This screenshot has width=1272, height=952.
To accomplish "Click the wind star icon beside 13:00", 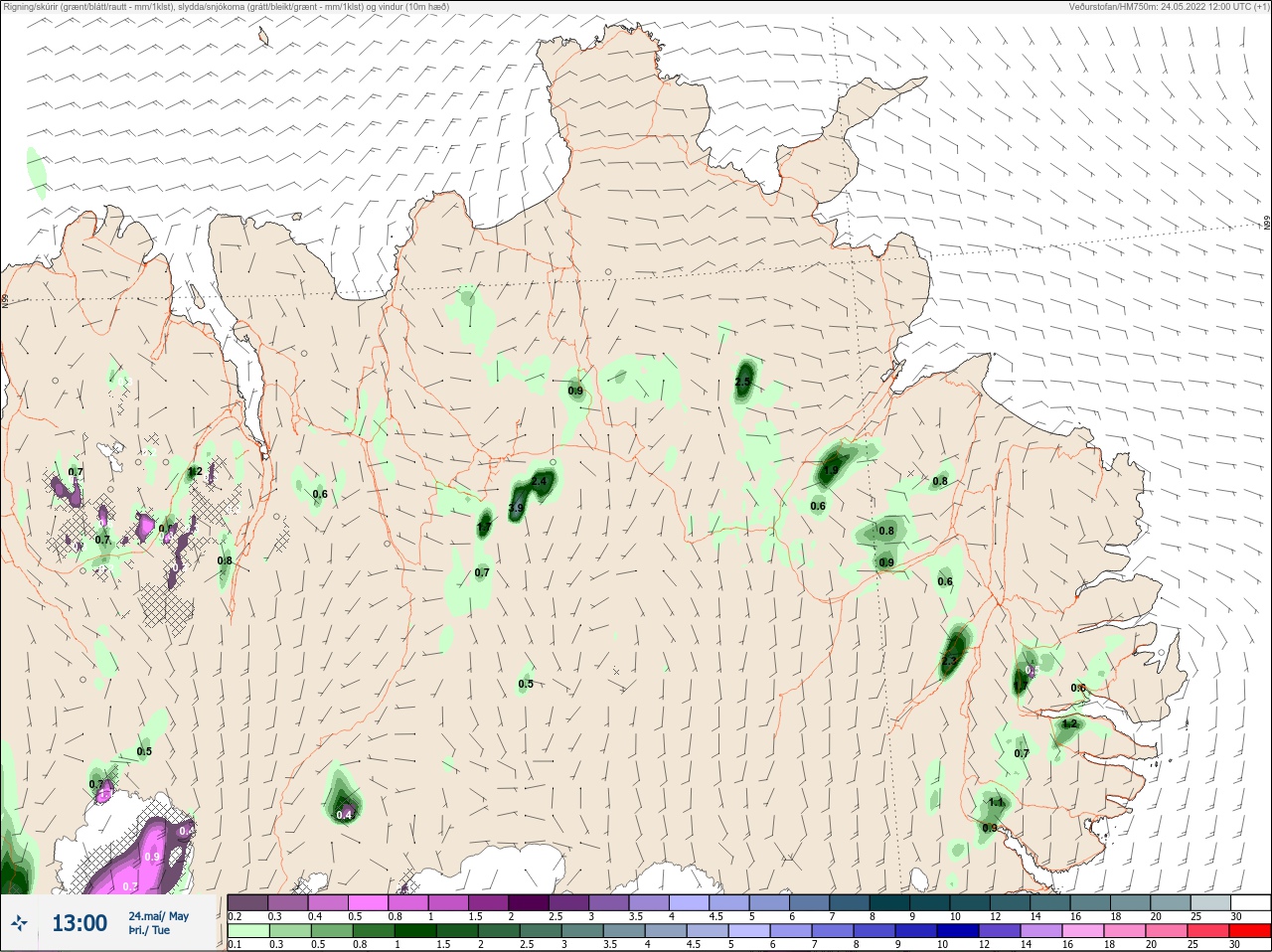I will tap(19, 923).
